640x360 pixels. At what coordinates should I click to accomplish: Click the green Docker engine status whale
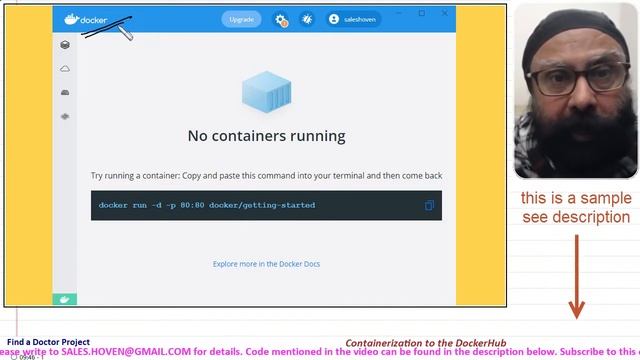point(64,300)
